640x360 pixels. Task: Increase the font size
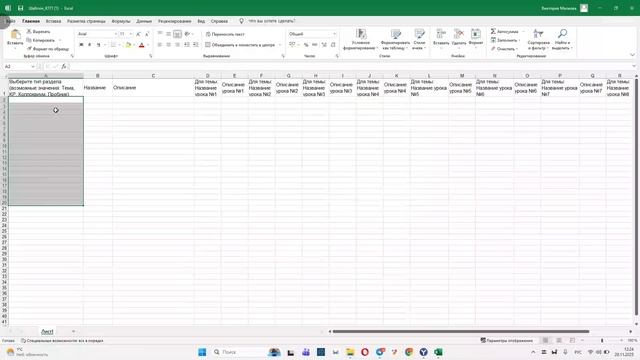[138, 34]
